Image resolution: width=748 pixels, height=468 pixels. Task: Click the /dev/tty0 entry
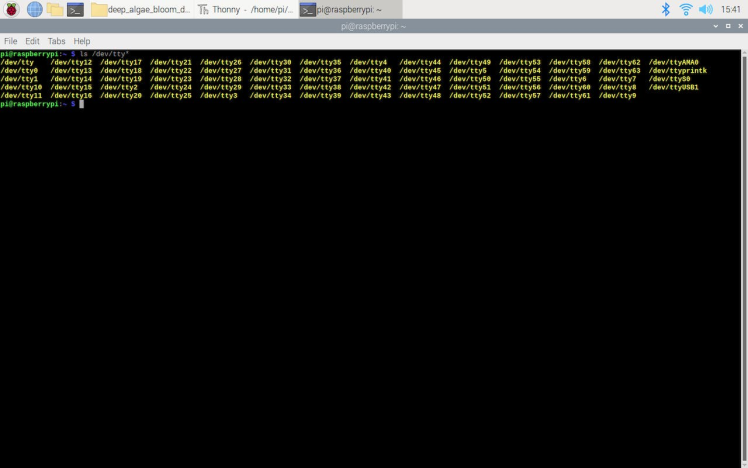[19, 71]
